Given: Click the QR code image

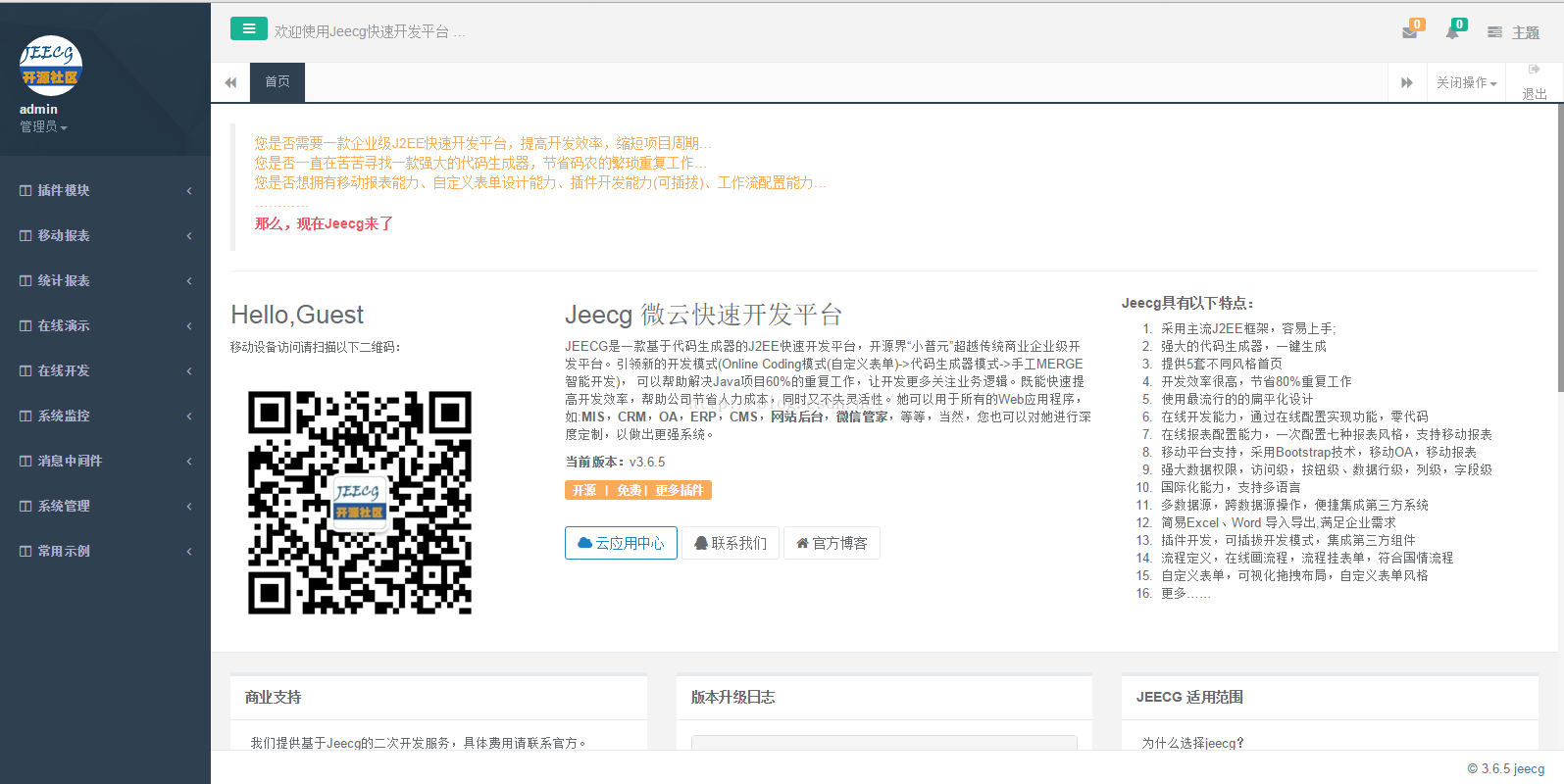Looking at the screenshot, I should point(360,503).
